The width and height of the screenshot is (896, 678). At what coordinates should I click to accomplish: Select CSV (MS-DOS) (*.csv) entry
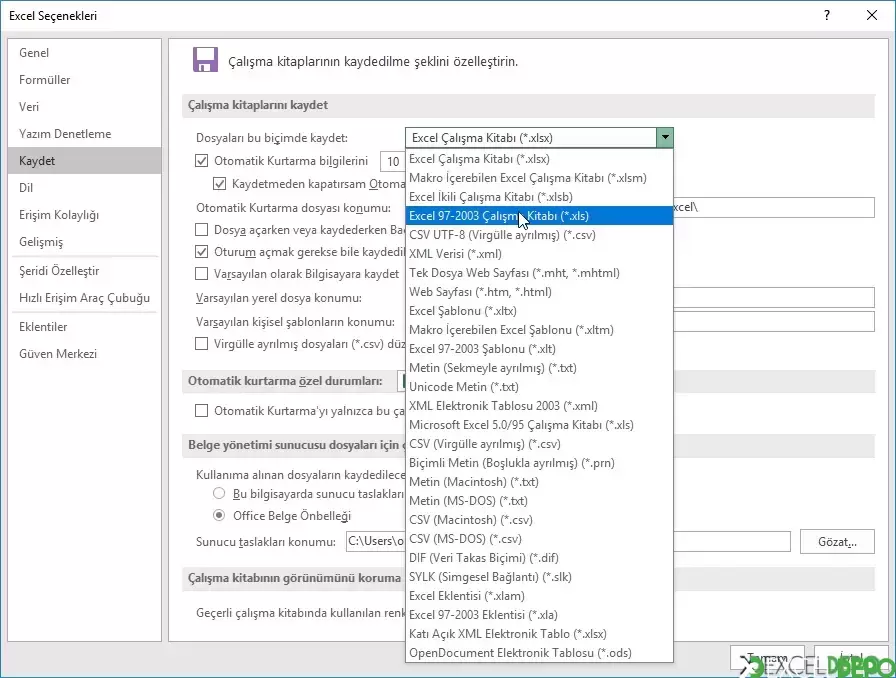(x=539, y=539)
